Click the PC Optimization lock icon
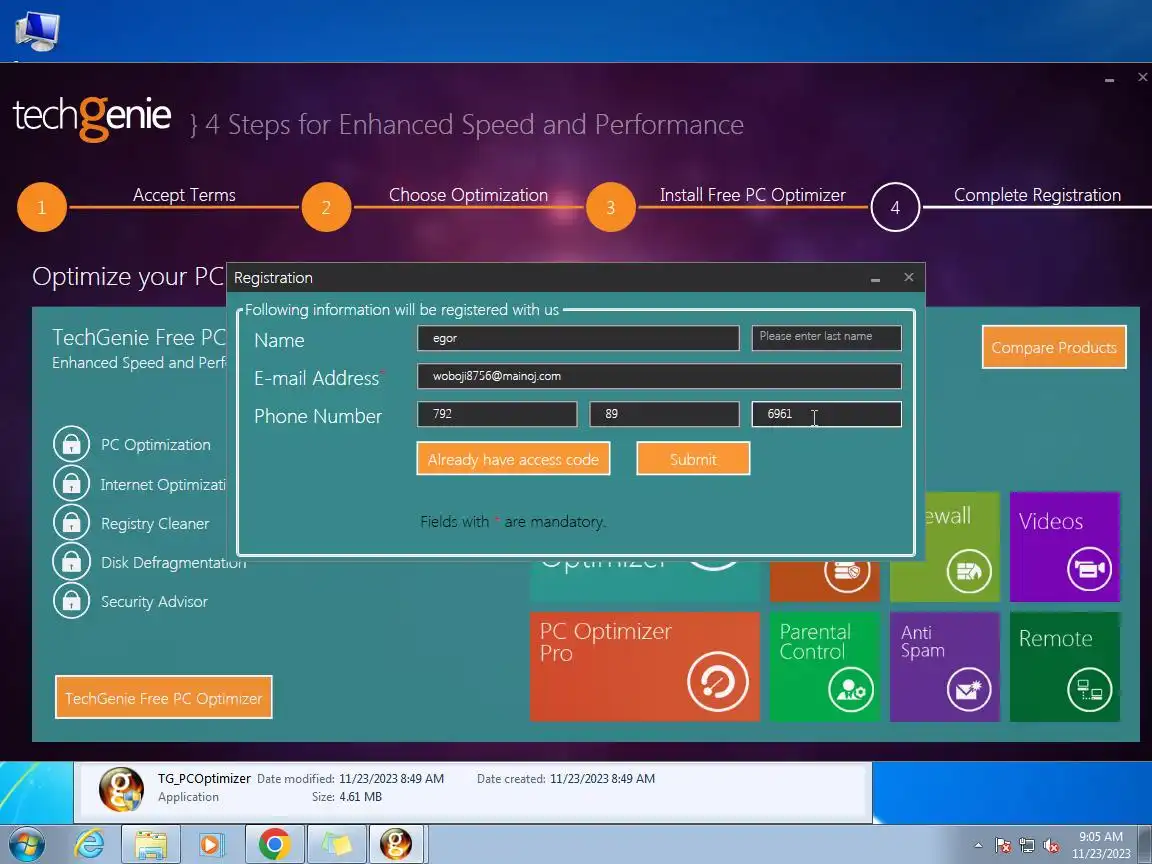This screenshot has width=1152, height=864. point(71,444)
